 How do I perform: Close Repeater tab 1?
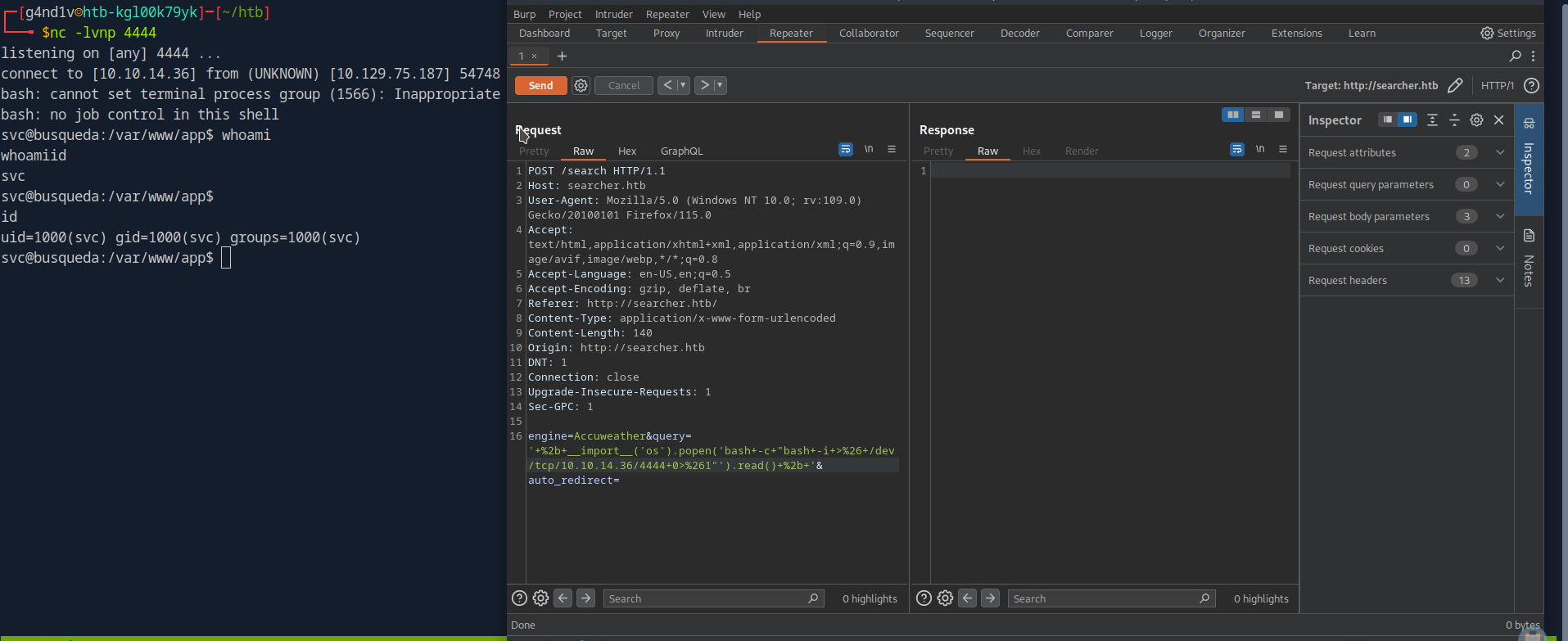coord(535,56)
